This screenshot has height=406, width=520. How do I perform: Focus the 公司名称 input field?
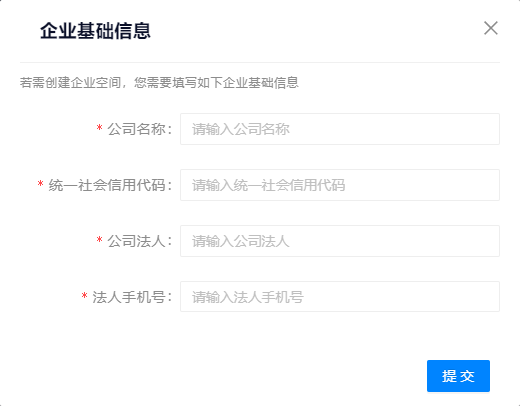340,129
